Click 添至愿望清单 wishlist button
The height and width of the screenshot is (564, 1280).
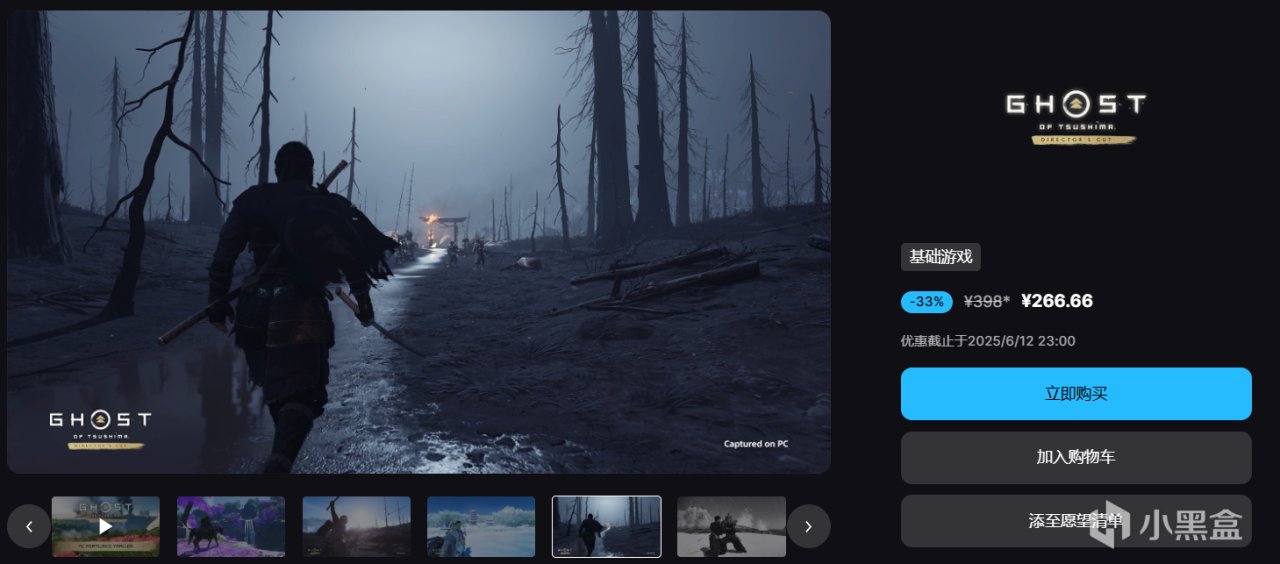point(1076,521)
